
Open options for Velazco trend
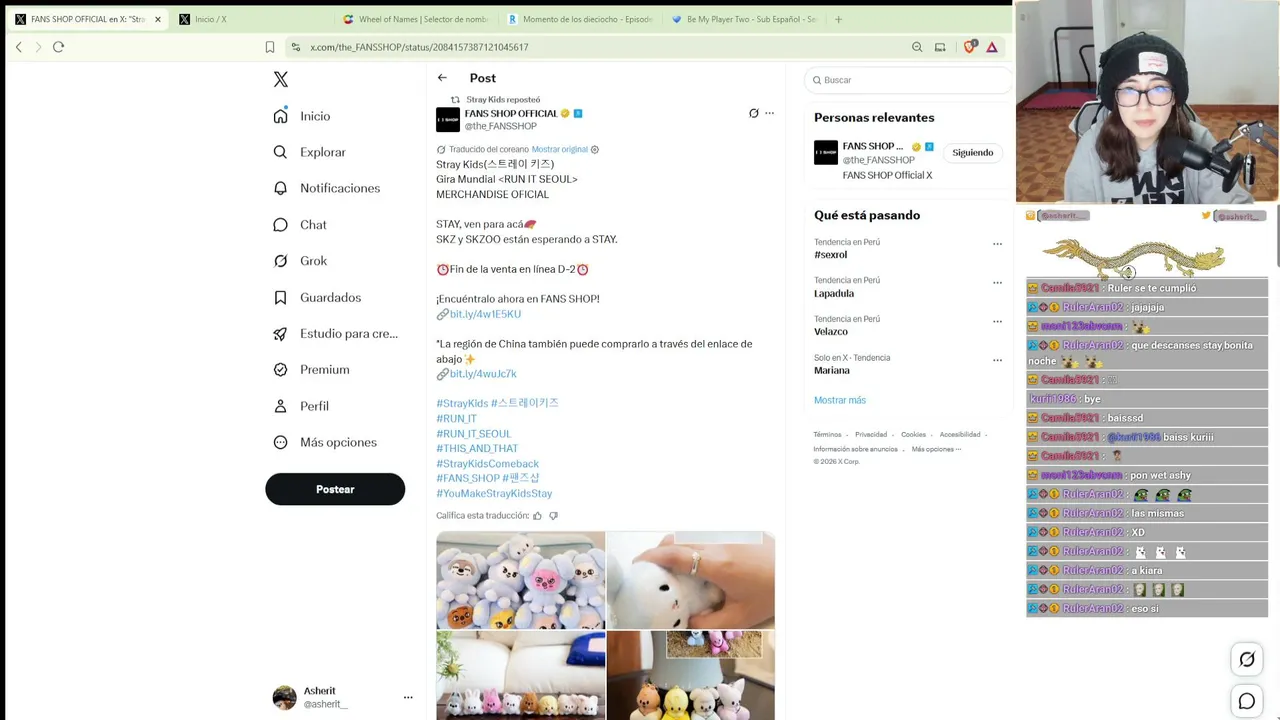[x=997, y=321]
